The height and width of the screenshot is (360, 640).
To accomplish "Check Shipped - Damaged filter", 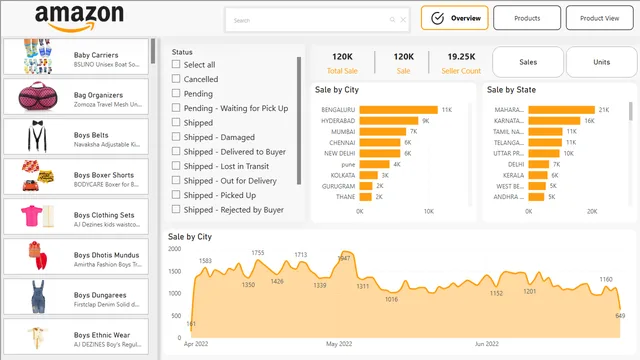I will click(x=176, y=136).
